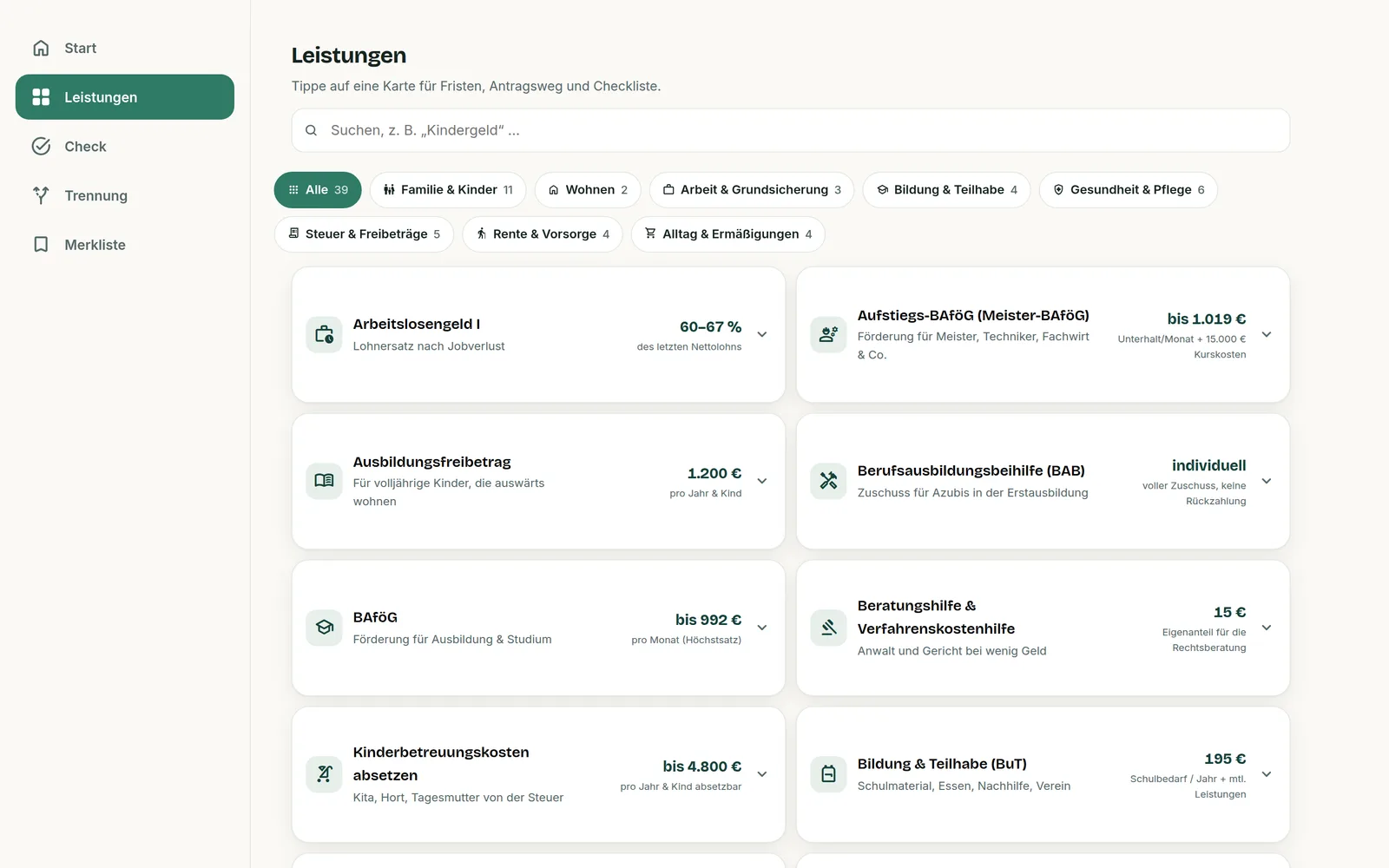The height and width of the screenshot is (868, 1389).
Task: Click the cart icon in Alltag & Ermäßigungen chip
Action: [650, 233]
